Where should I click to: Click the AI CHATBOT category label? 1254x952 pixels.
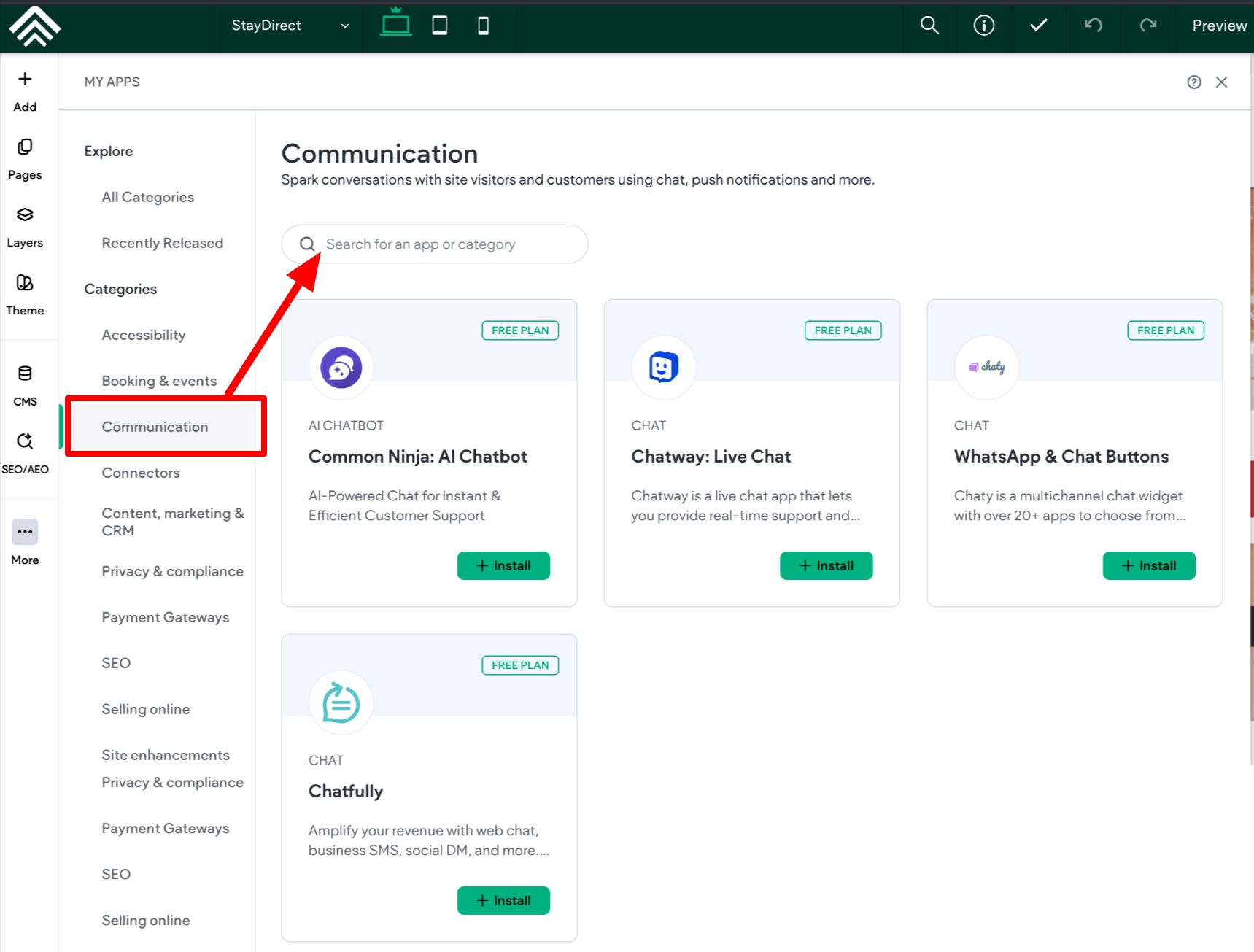click(346, 426)
